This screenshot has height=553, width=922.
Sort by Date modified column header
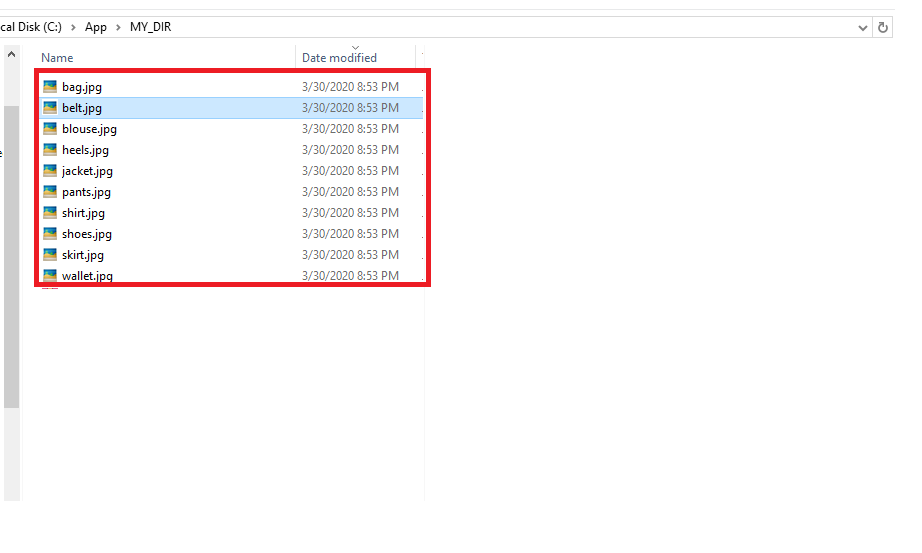pyautogui.click(x=339, y=58)
